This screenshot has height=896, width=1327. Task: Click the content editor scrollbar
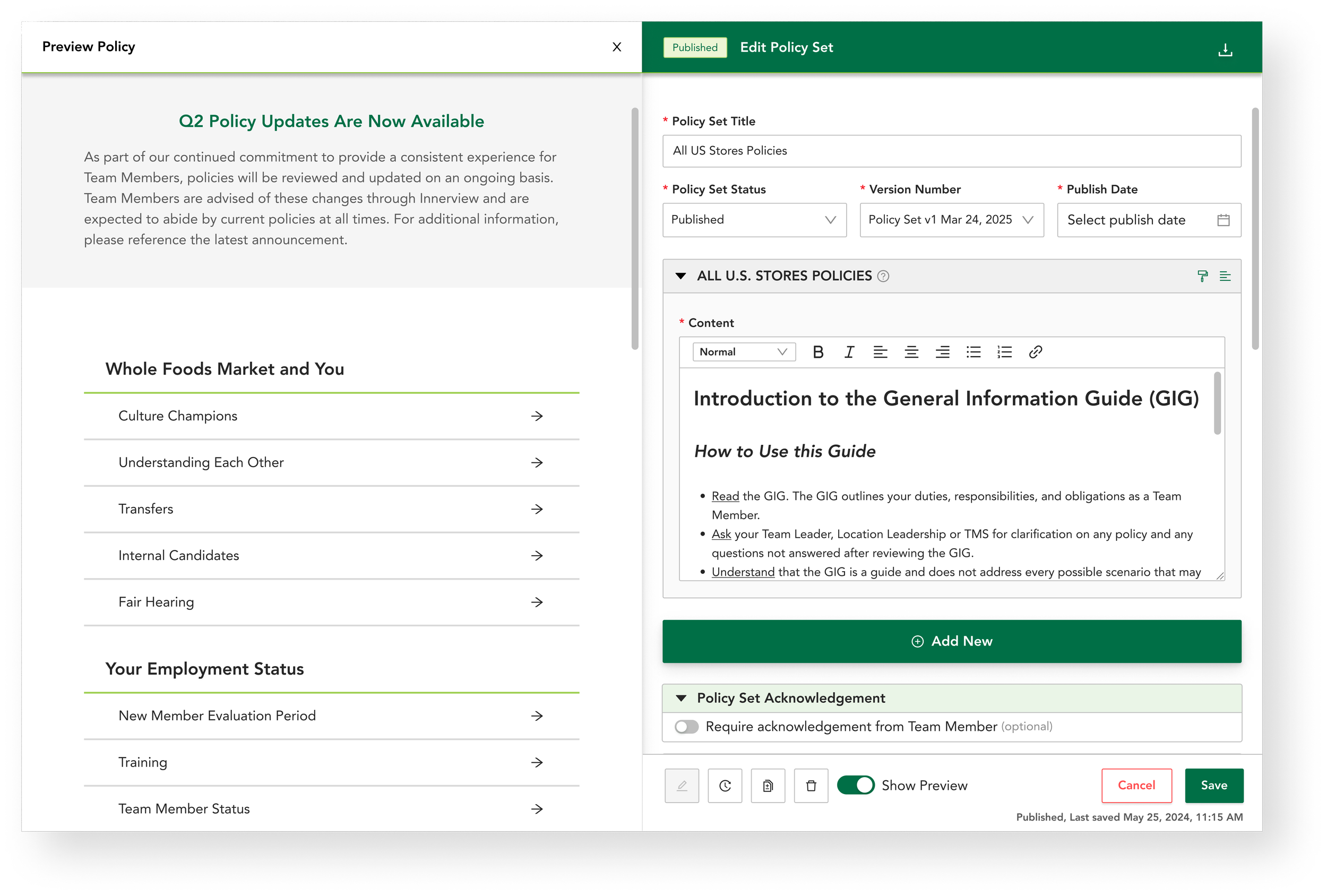[x=1217, y=403]
